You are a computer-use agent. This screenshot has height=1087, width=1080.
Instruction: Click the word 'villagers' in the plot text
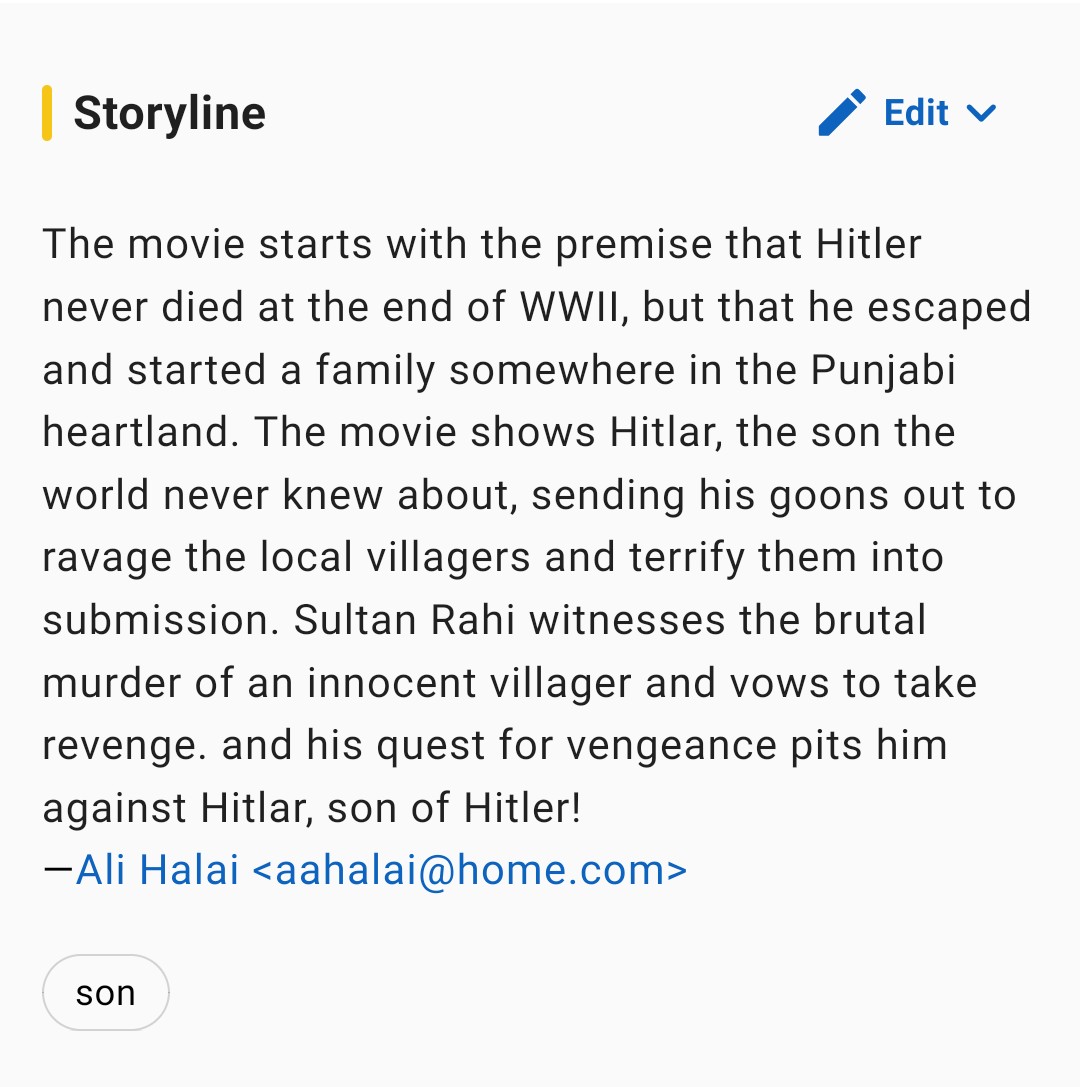click(x=448, y=558)
